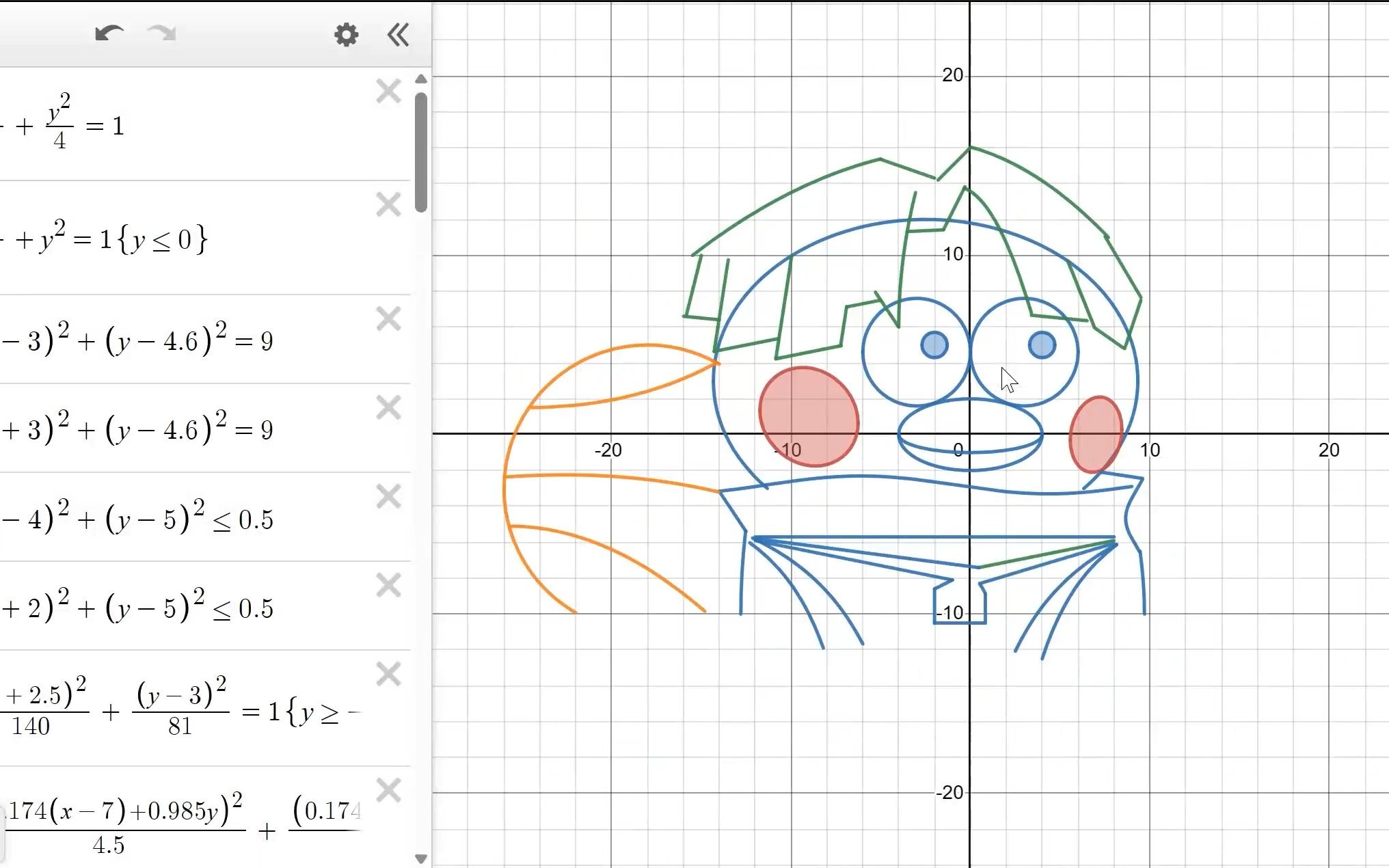Click the y-axis label -20
Image resolution: width=1389 pixels, height=868 pixels.
[x=949, y=793]
